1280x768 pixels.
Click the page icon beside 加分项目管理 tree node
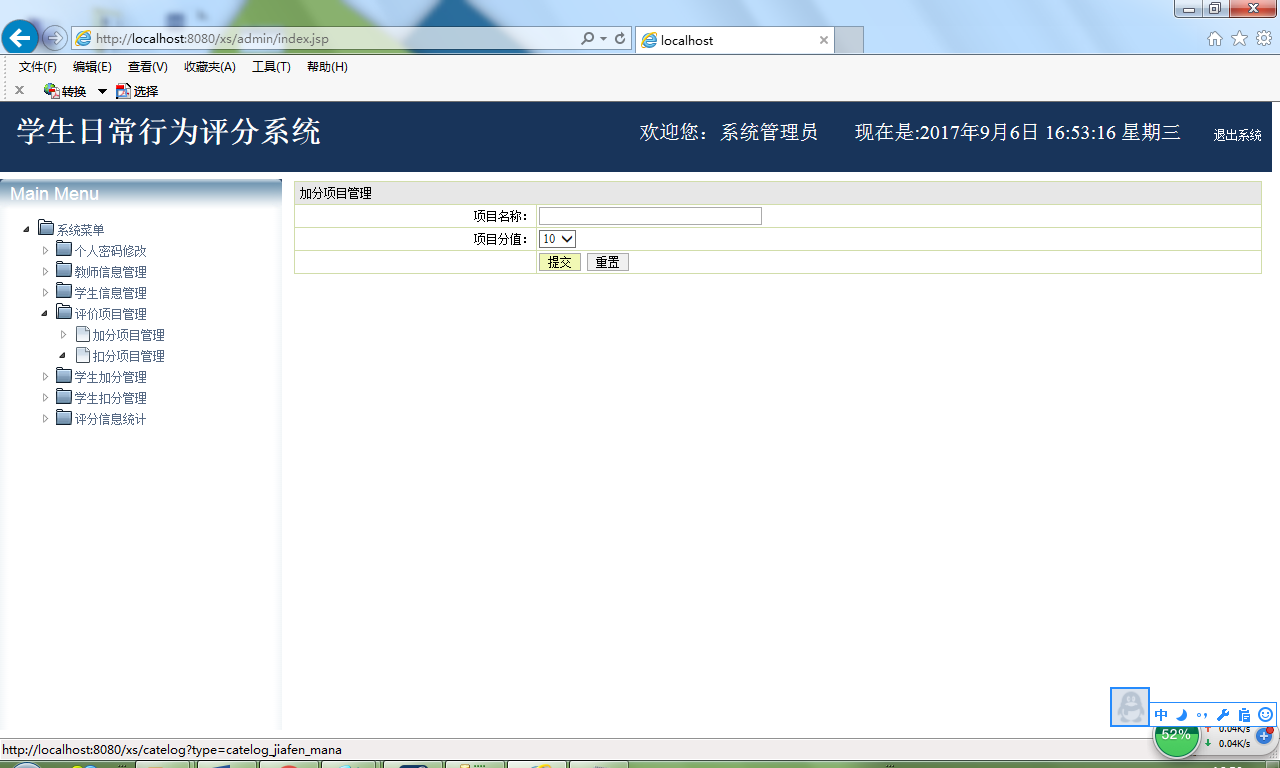[83, 334]
